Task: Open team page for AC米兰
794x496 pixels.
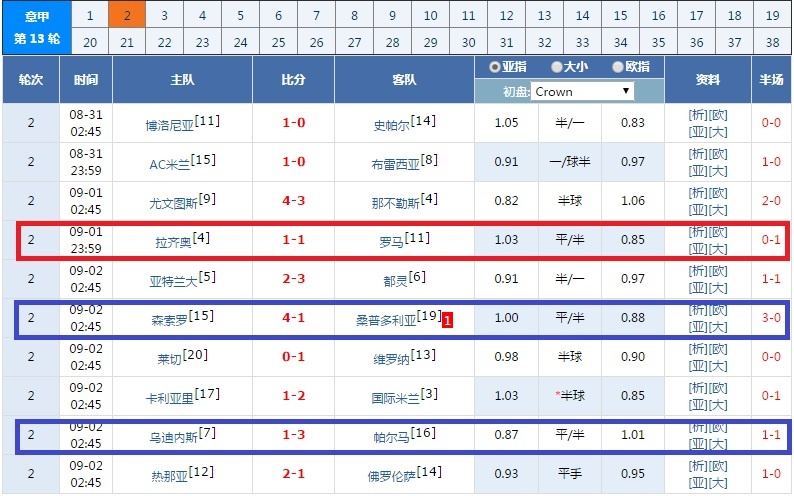Action: [x=170, y=164]
